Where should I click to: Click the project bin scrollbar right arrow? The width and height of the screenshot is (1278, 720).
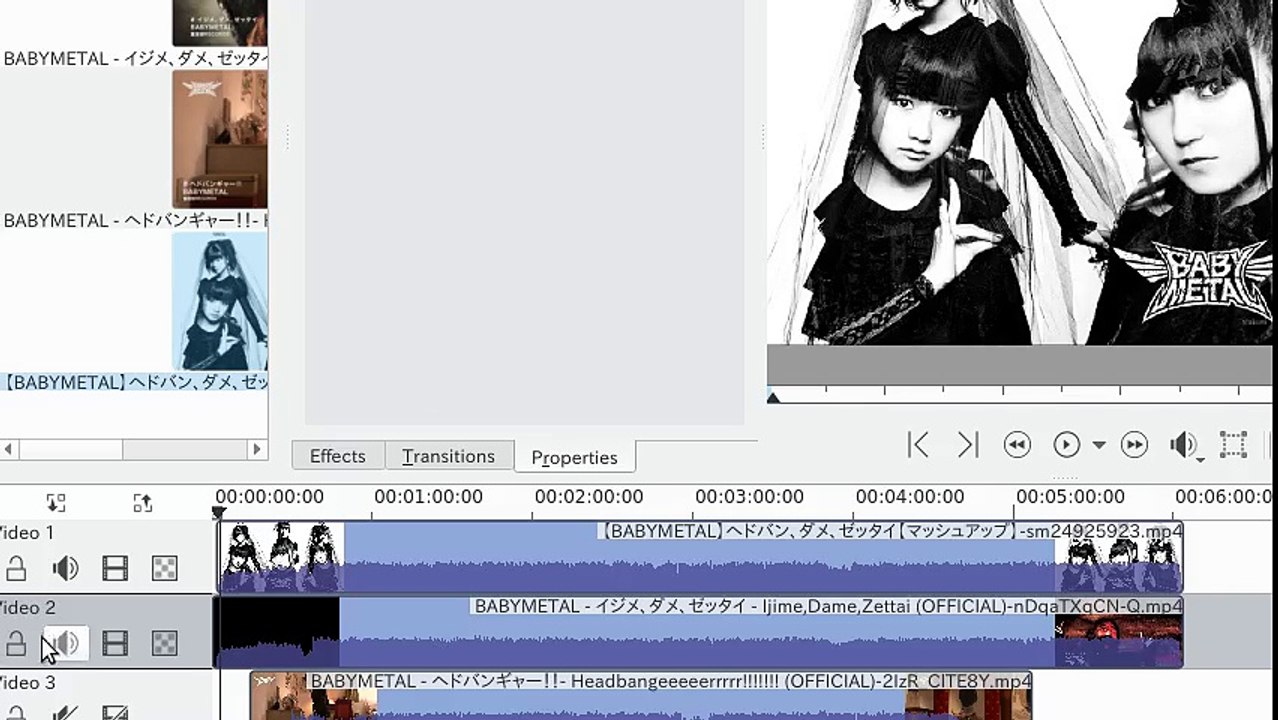(257, 450)
